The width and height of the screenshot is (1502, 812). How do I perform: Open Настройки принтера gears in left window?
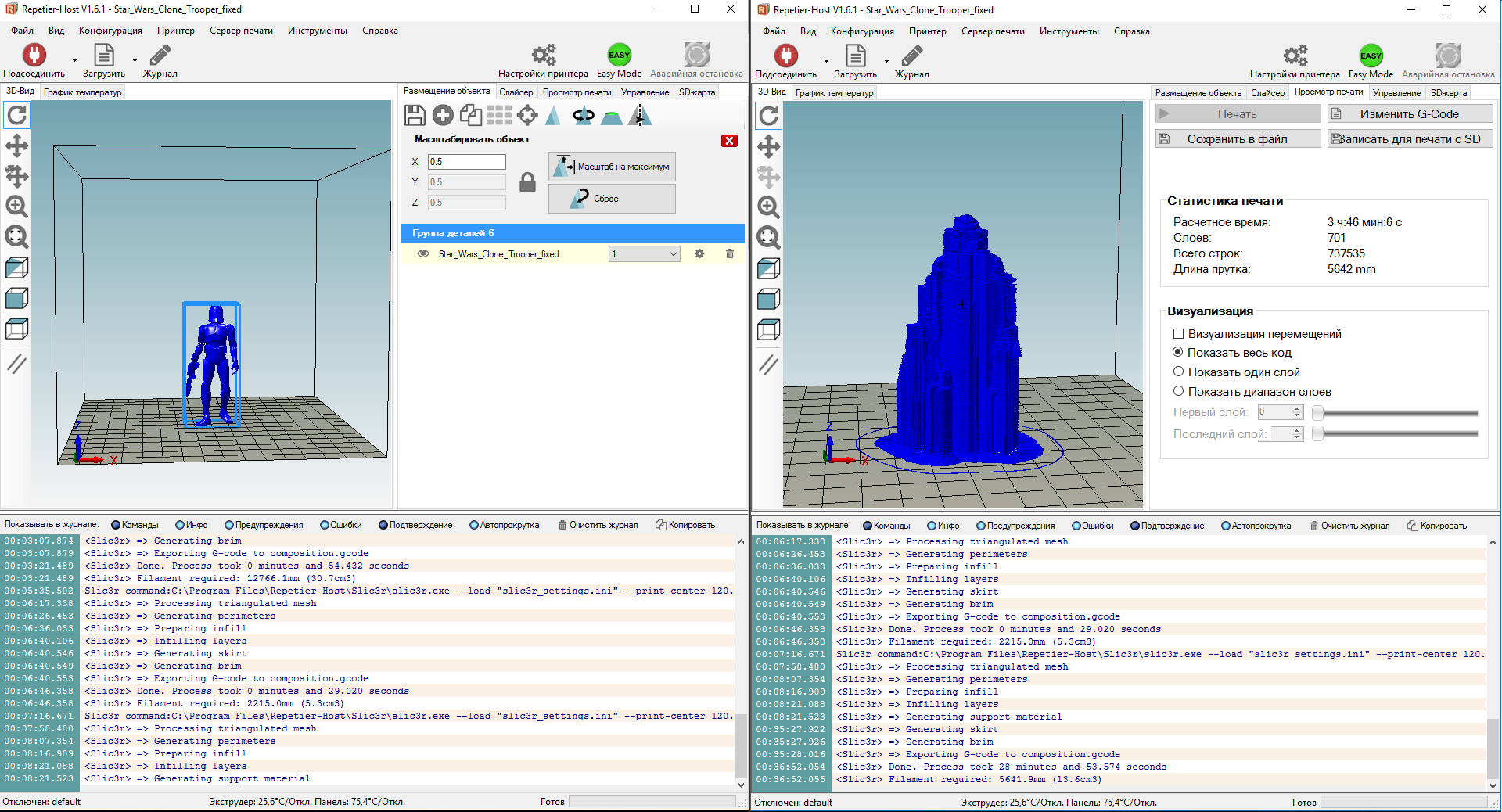click(x=544, y=55)
